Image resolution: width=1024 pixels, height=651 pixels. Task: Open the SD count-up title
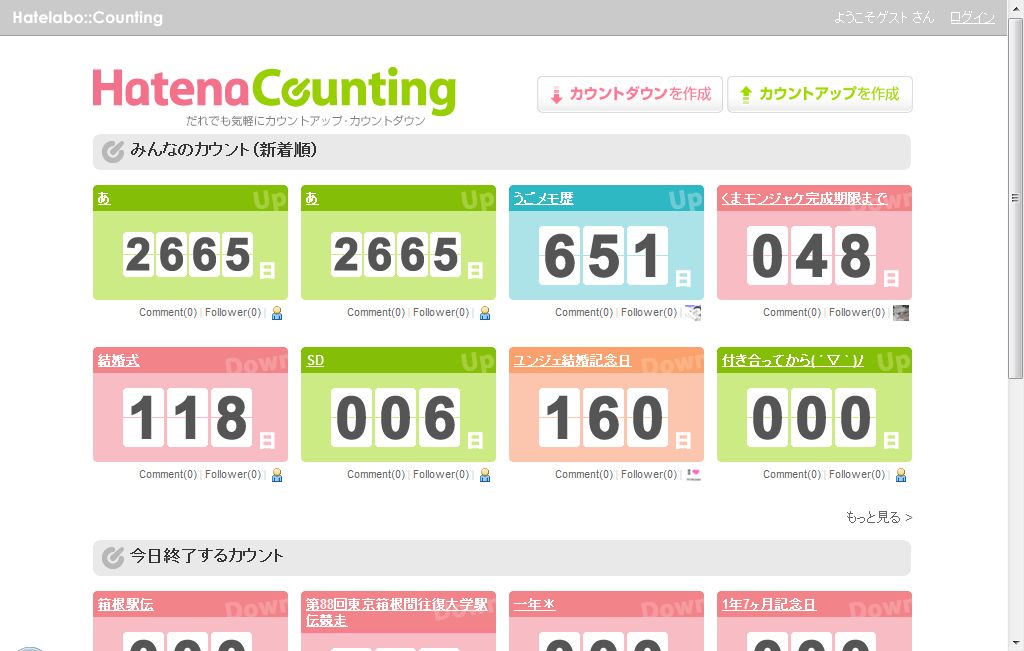[x=315, y=360]
